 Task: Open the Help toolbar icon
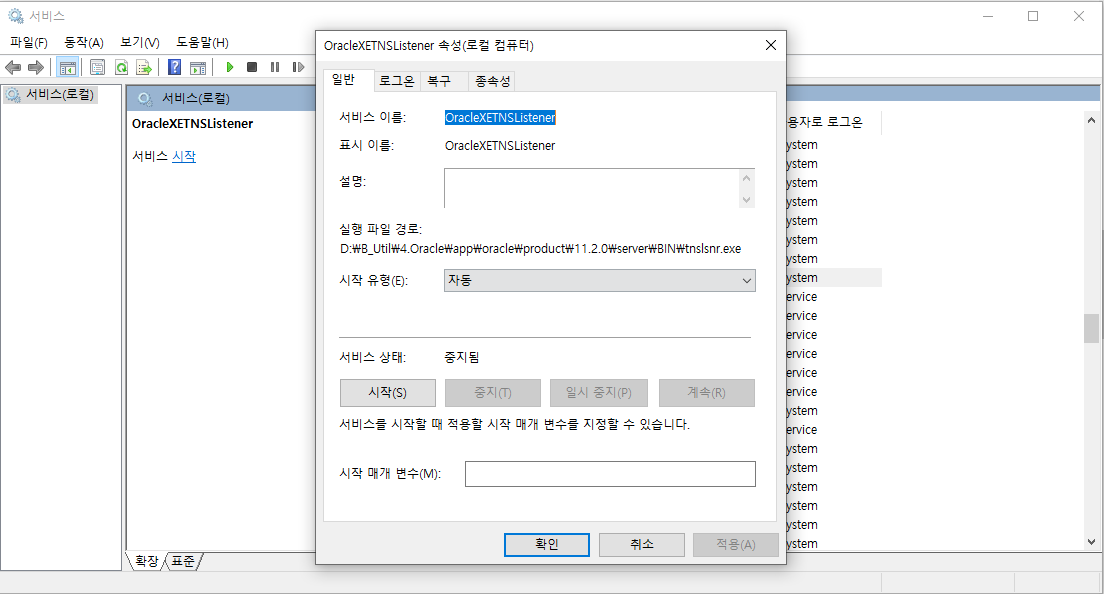click(x=175, y=68)
